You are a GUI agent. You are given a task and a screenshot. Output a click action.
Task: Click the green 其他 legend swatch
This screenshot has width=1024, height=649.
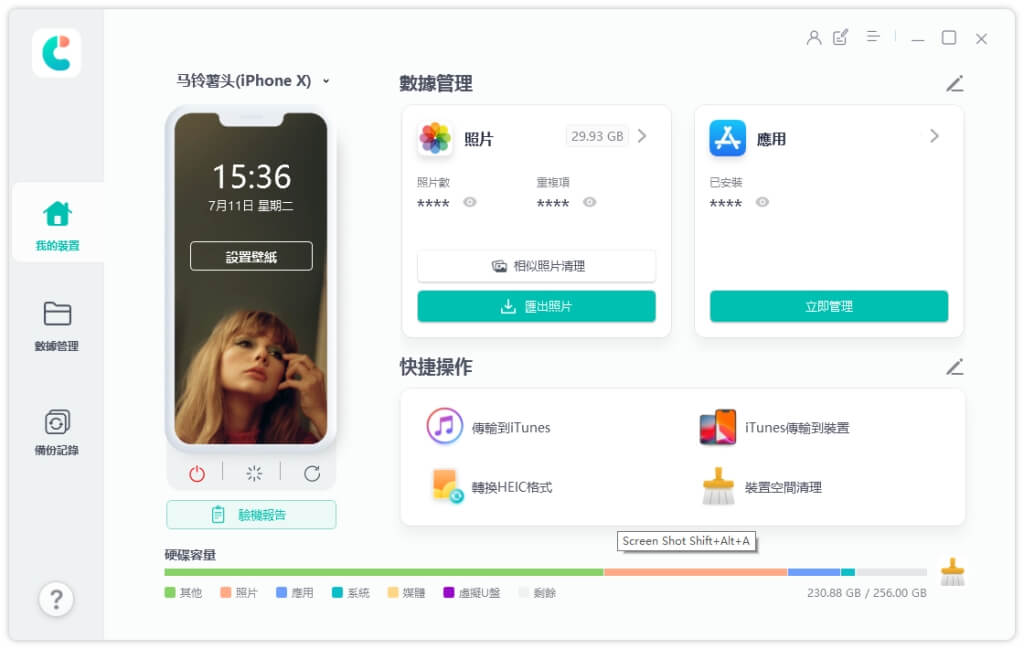[170, 592]
